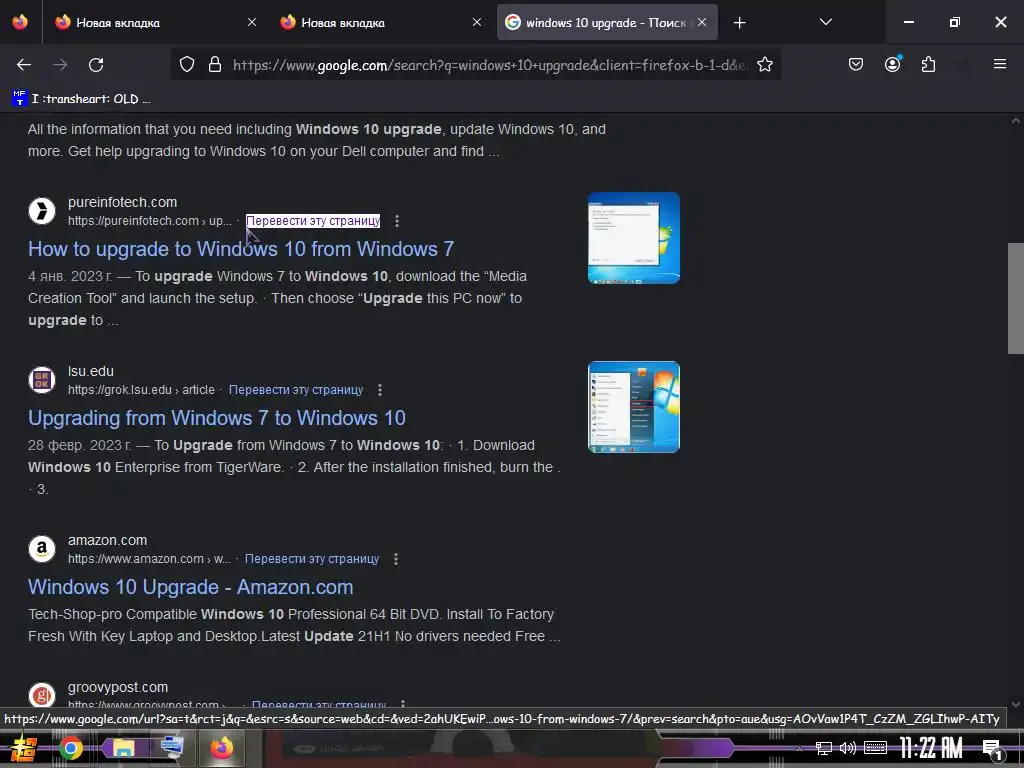Click the 11:22 AM system clock
1024x768 pixels.
[931, 748]
